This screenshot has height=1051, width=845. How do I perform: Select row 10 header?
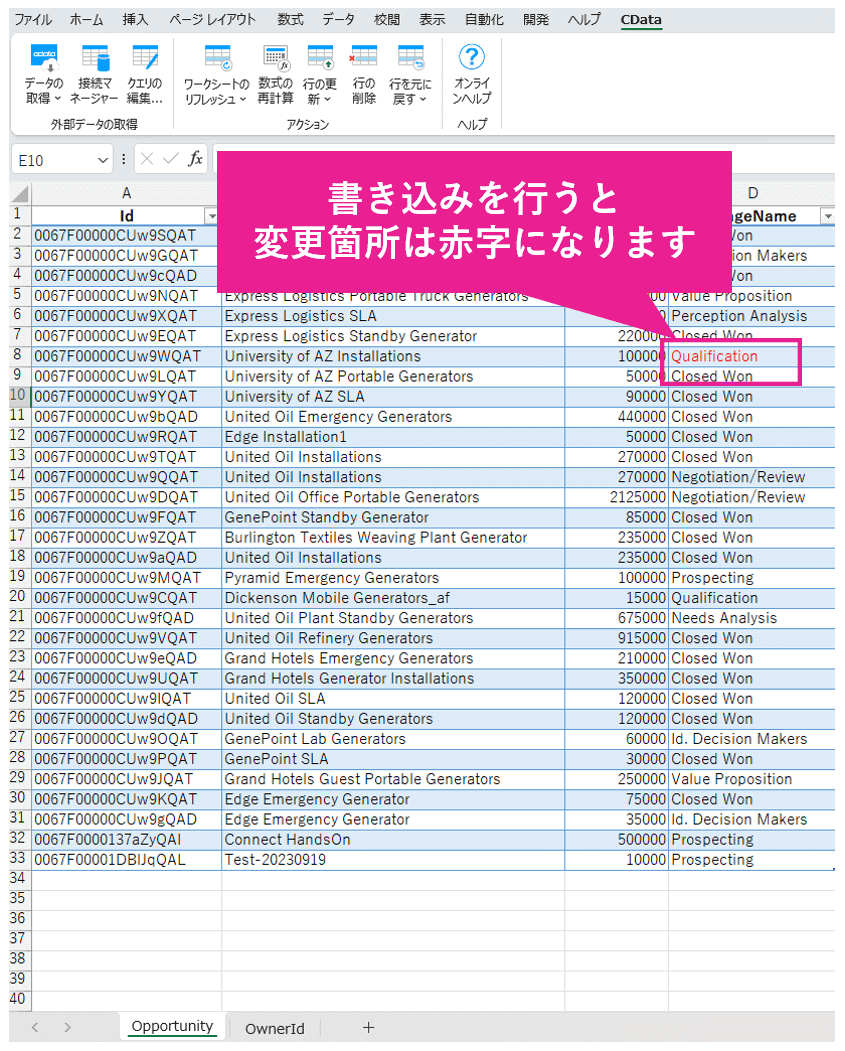click(18, 395)
